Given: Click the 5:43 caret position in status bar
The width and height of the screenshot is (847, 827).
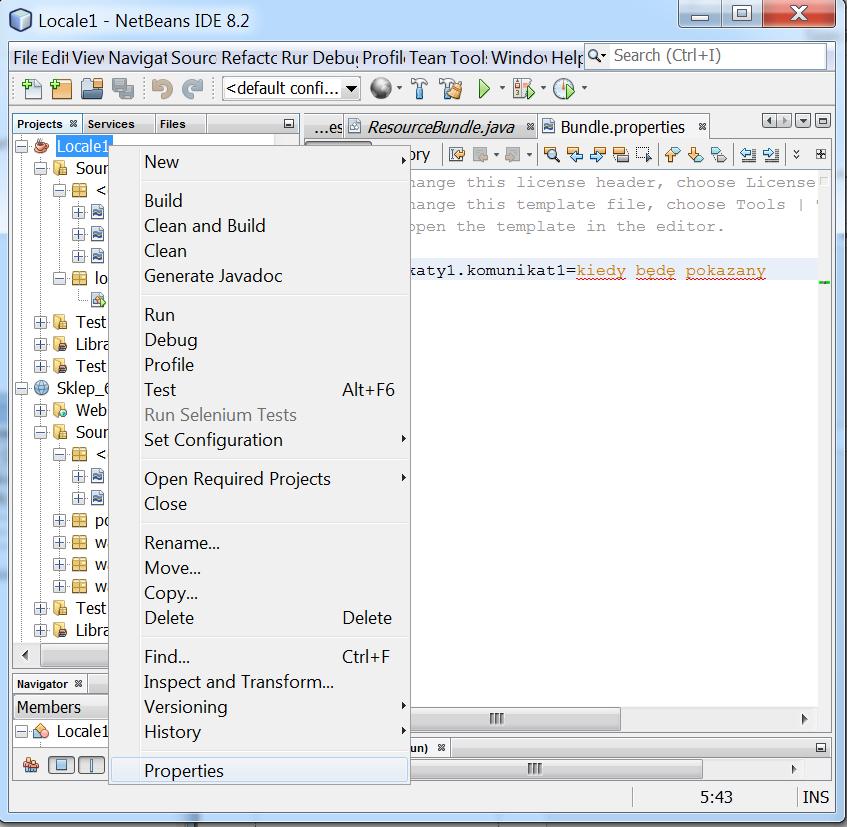Looking at the screenshot, I should pyautogui.click(x=716, y=797).
